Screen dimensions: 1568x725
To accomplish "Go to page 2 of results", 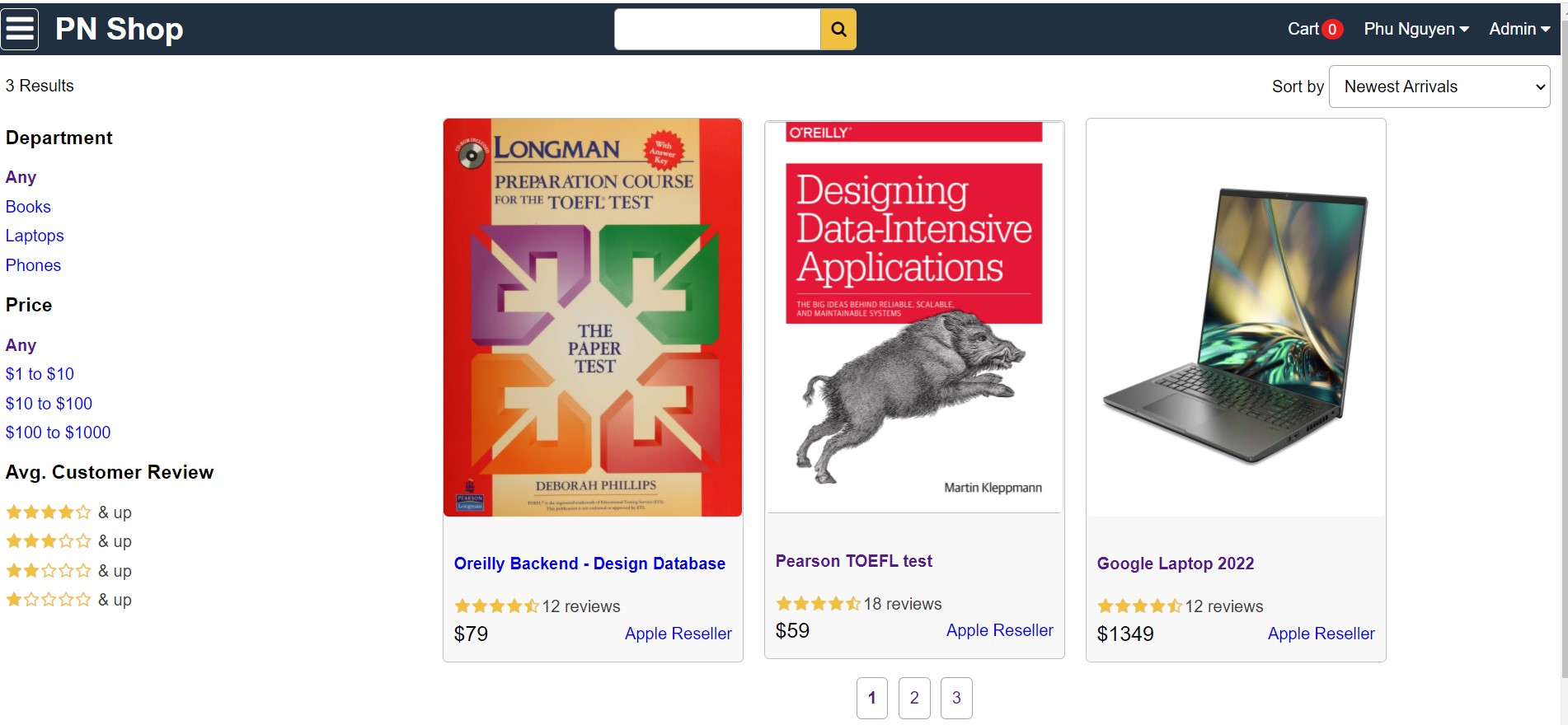I will coord(914,698).
